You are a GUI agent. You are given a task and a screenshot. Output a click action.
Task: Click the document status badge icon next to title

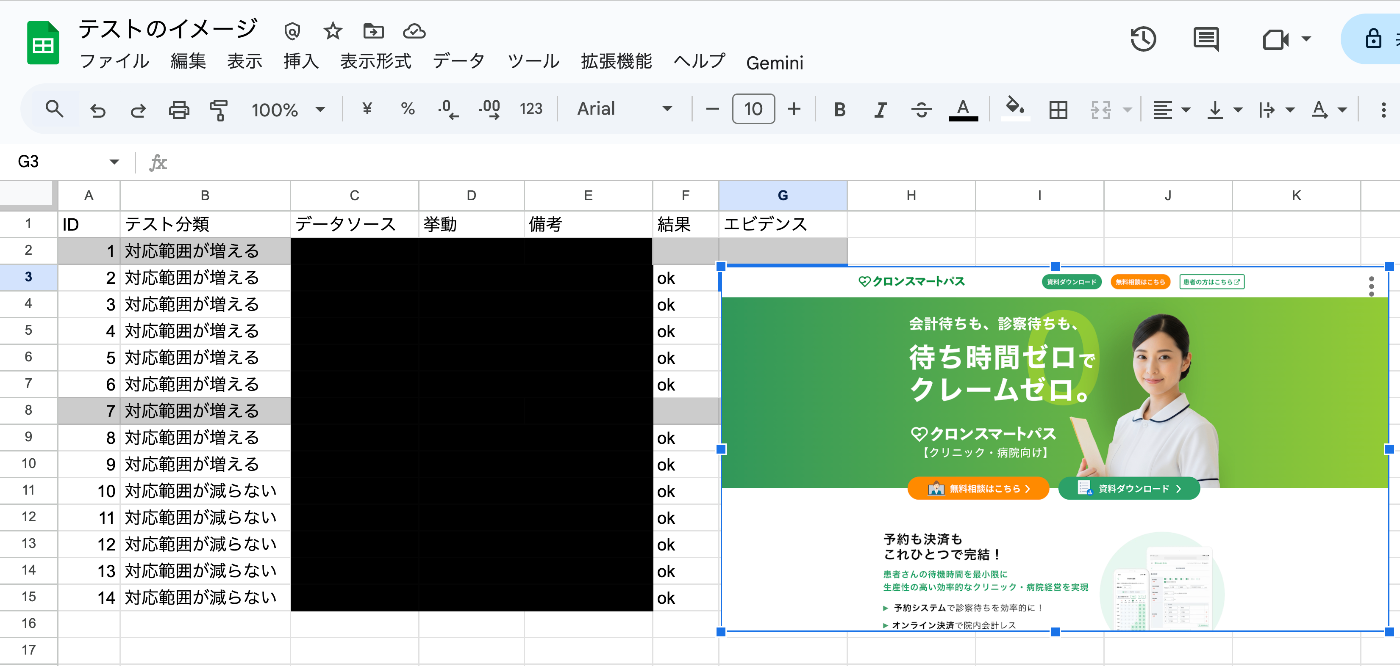pyautogui.click(x=292, y=31)
